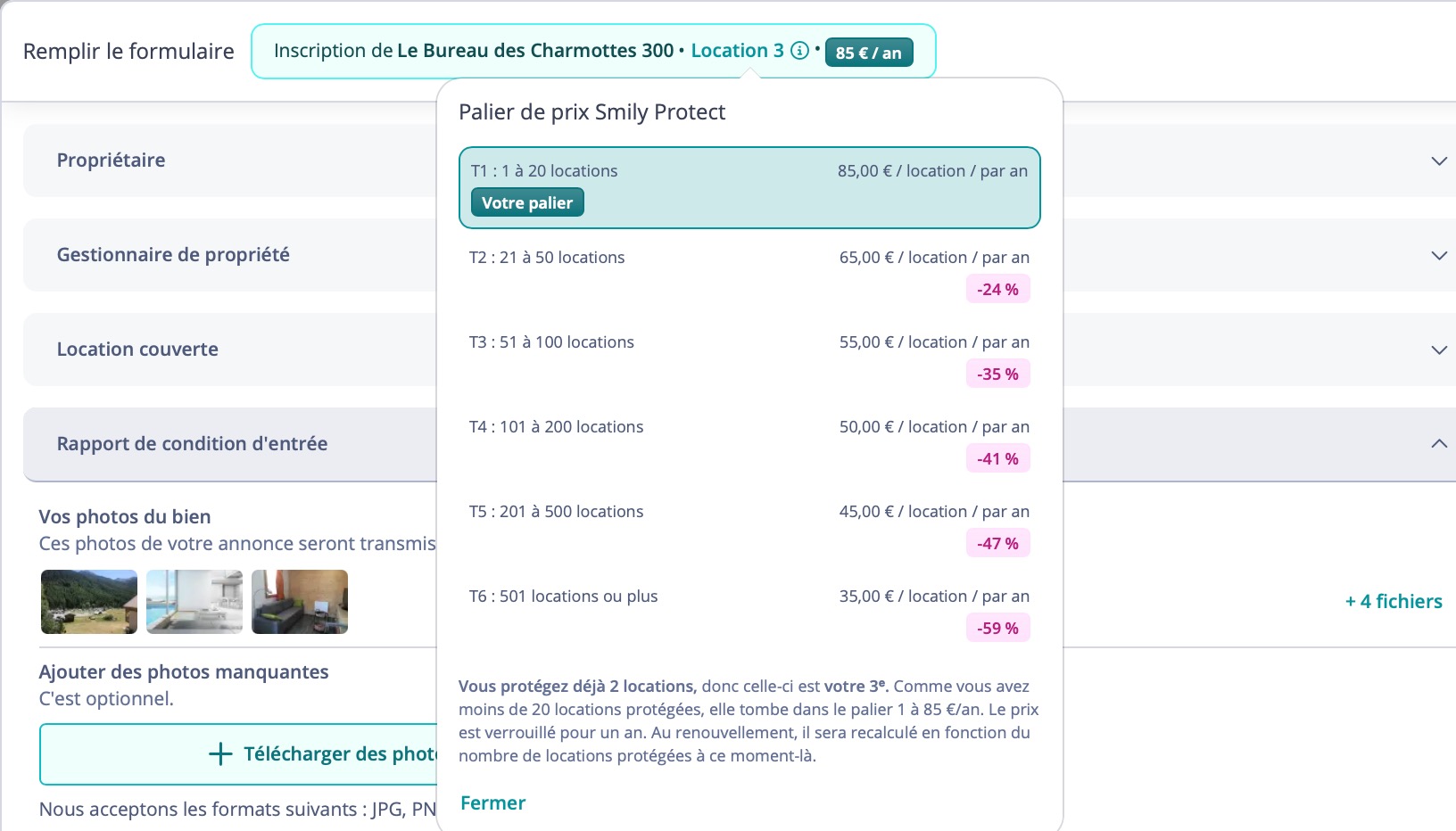Expand the Propriétaire section chevron
The width and height of the screenshot is (1456, 831).
pos(1438,161)
